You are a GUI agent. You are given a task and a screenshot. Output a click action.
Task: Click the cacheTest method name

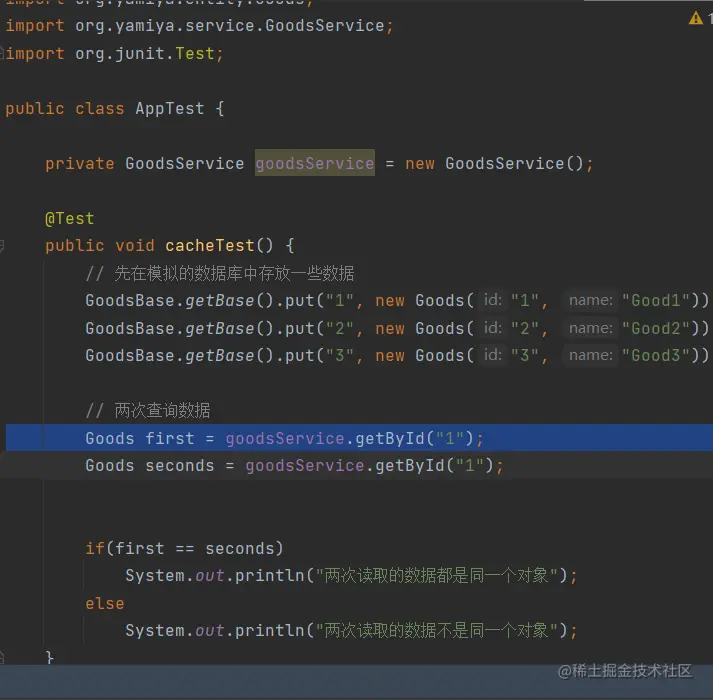(x=209, y=246)
